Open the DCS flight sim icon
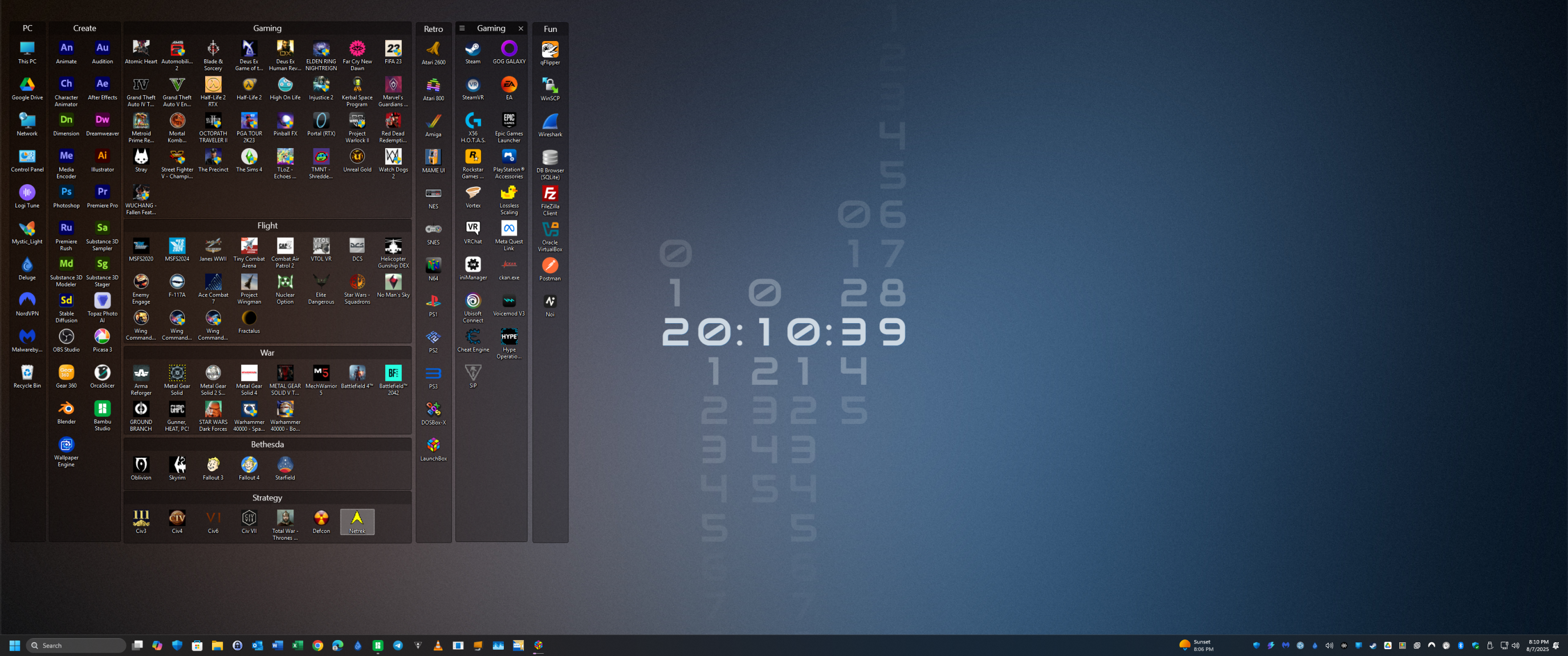 pos(357,250)
